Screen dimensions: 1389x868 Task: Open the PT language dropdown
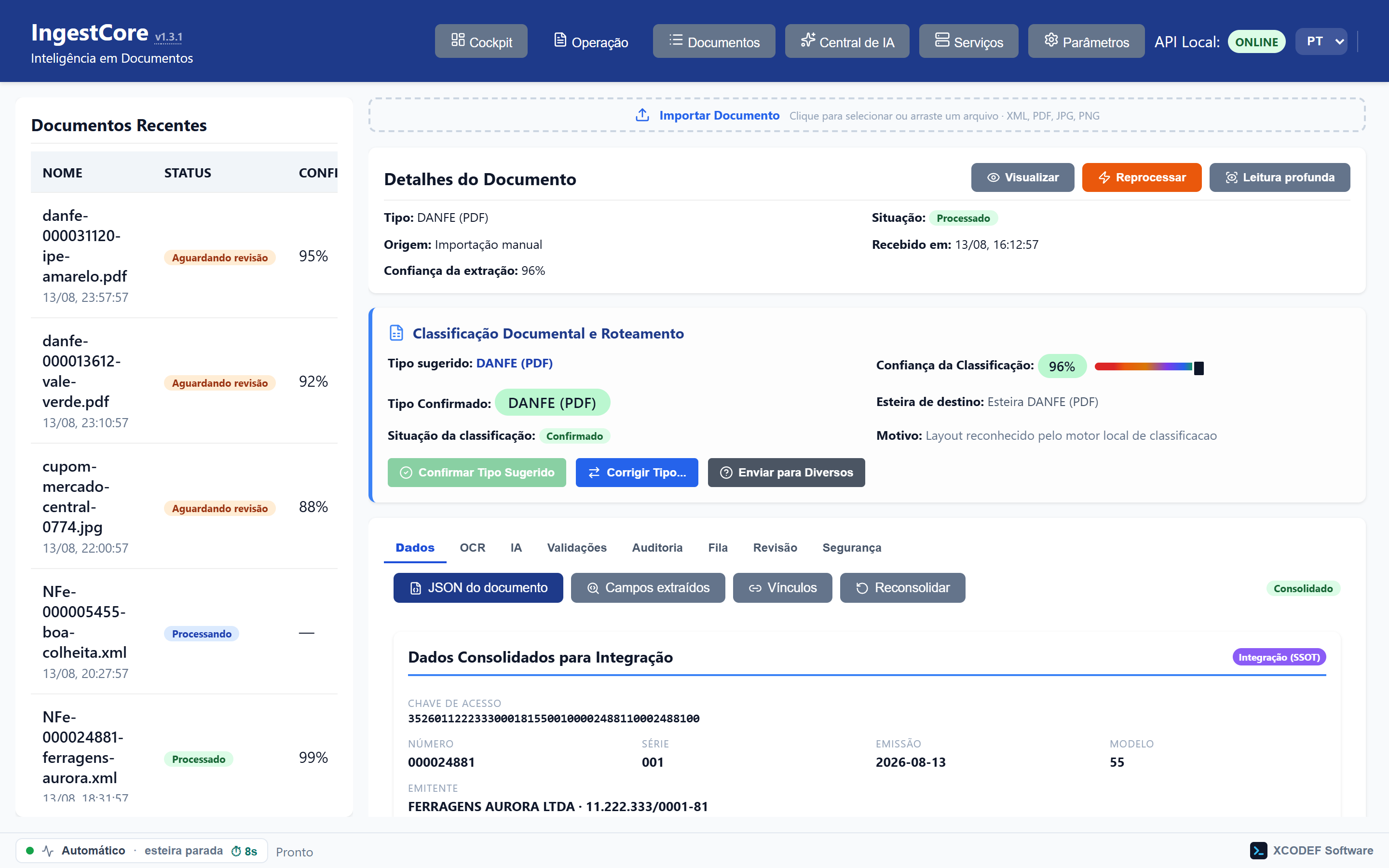coord(1321,41)
